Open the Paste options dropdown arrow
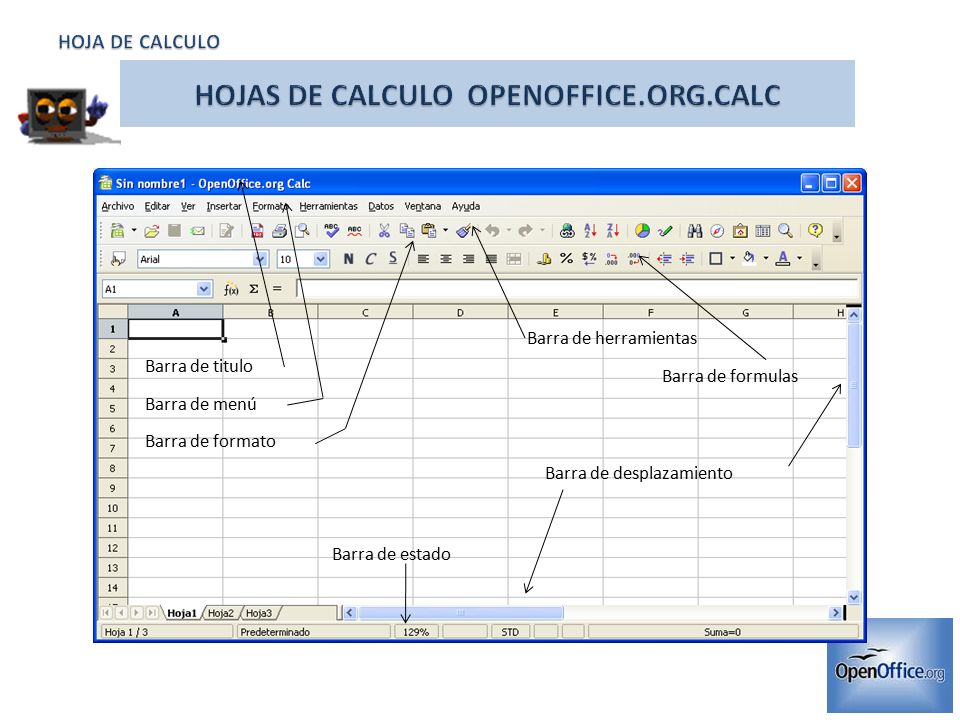This screenshot has width=960, height=720. (x=445, y=231)
